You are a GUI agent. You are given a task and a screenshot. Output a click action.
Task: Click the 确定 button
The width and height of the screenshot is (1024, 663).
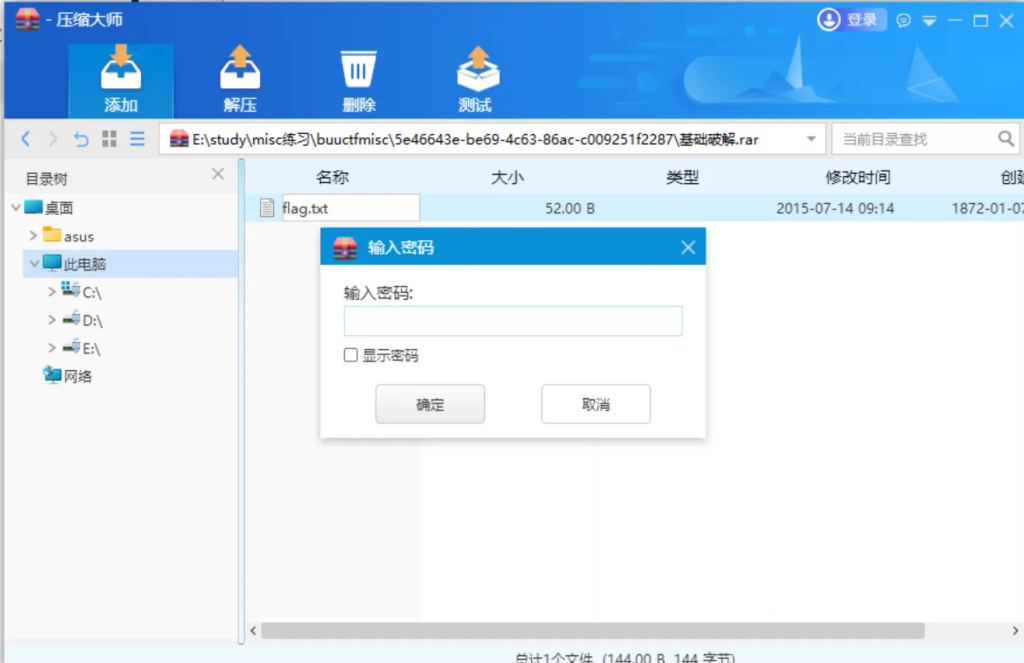coord(430,404)
